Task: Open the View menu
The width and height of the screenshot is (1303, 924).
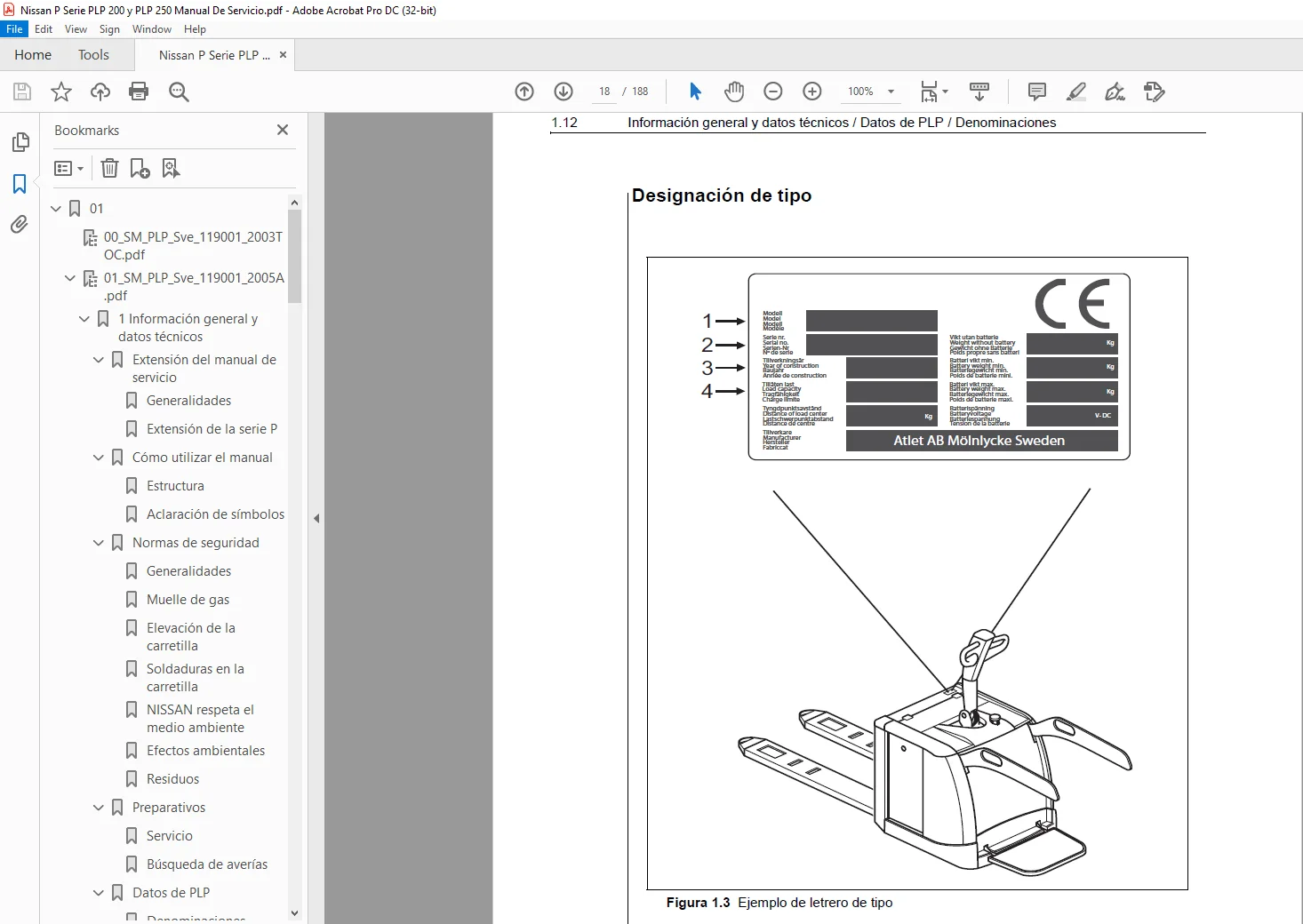Action: click(76, 29)
